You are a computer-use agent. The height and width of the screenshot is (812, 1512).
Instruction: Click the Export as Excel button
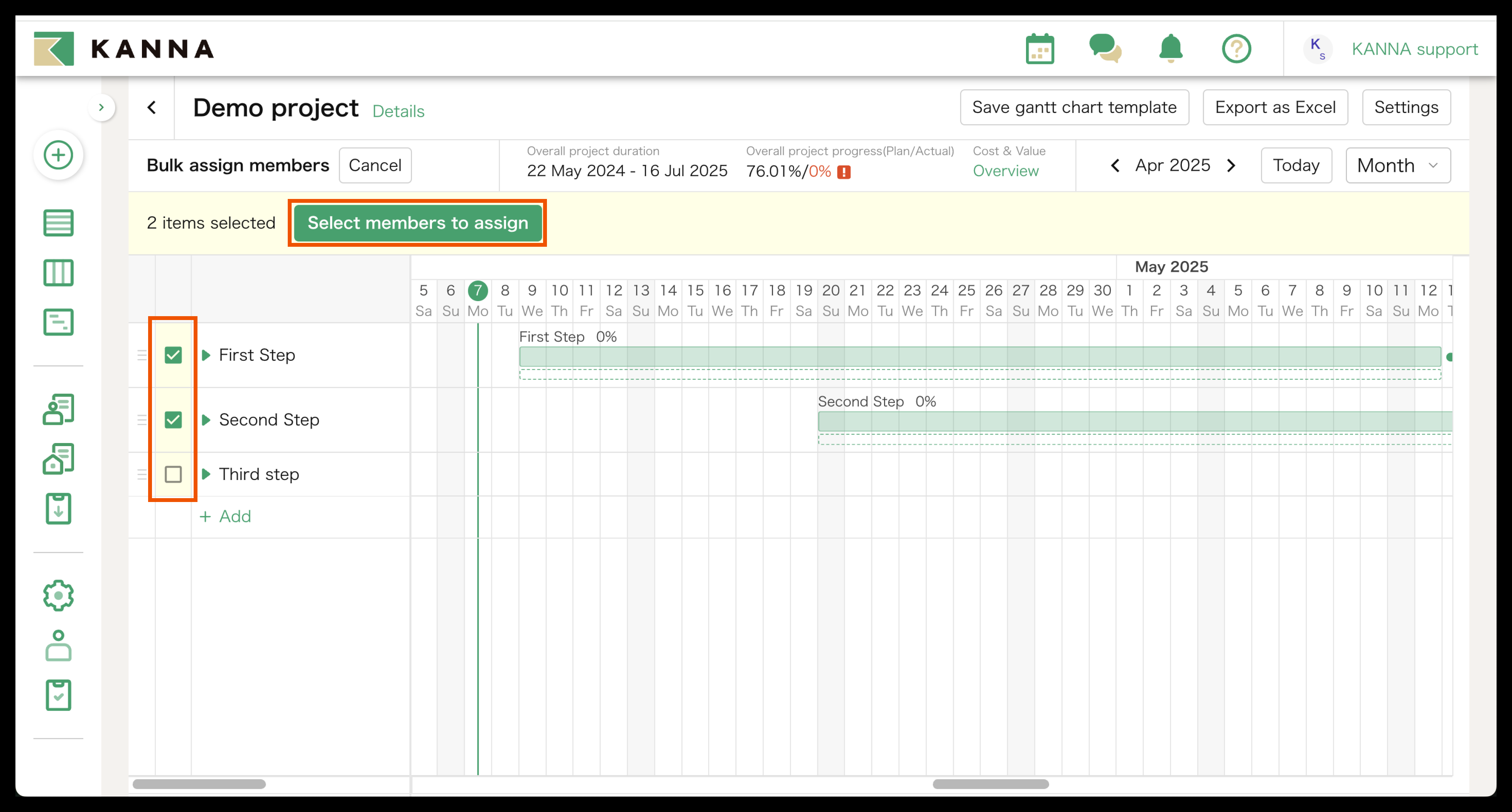1275,107
